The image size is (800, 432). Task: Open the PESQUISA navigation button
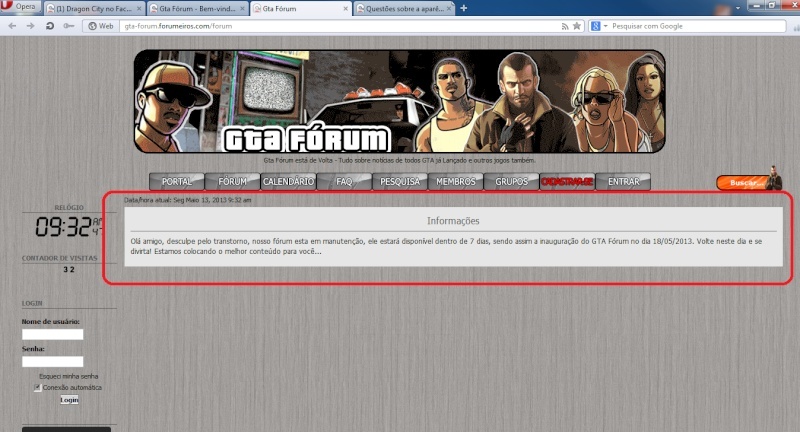pos(400,182)
